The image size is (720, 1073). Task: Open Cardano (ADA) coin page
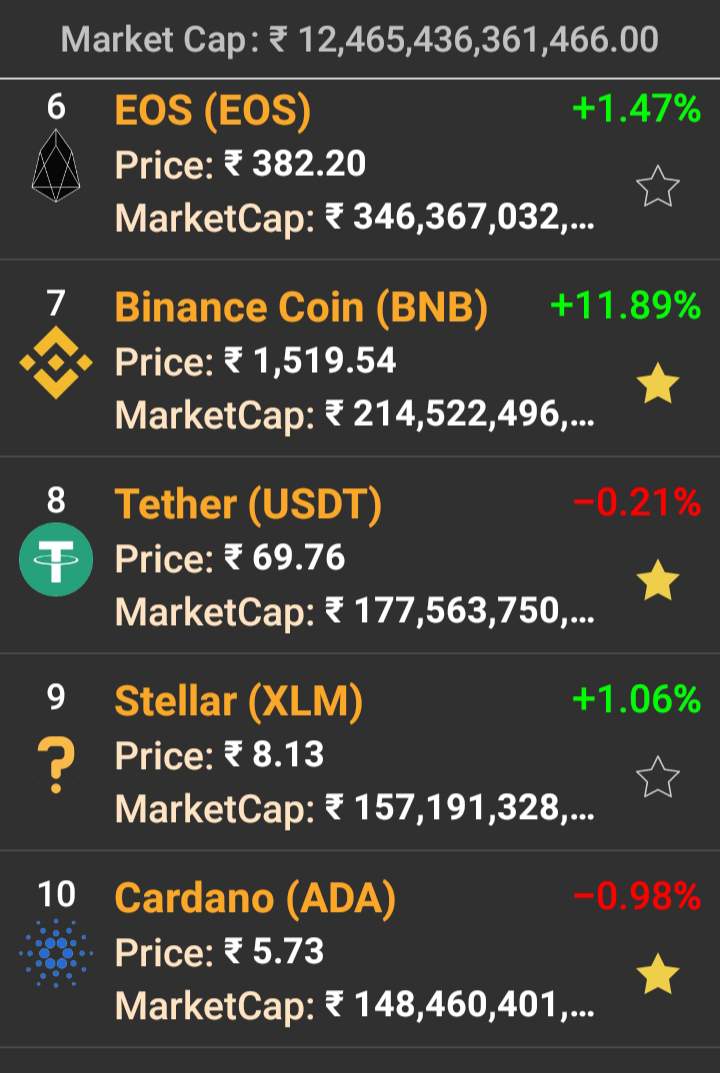(x=255, y=899)
